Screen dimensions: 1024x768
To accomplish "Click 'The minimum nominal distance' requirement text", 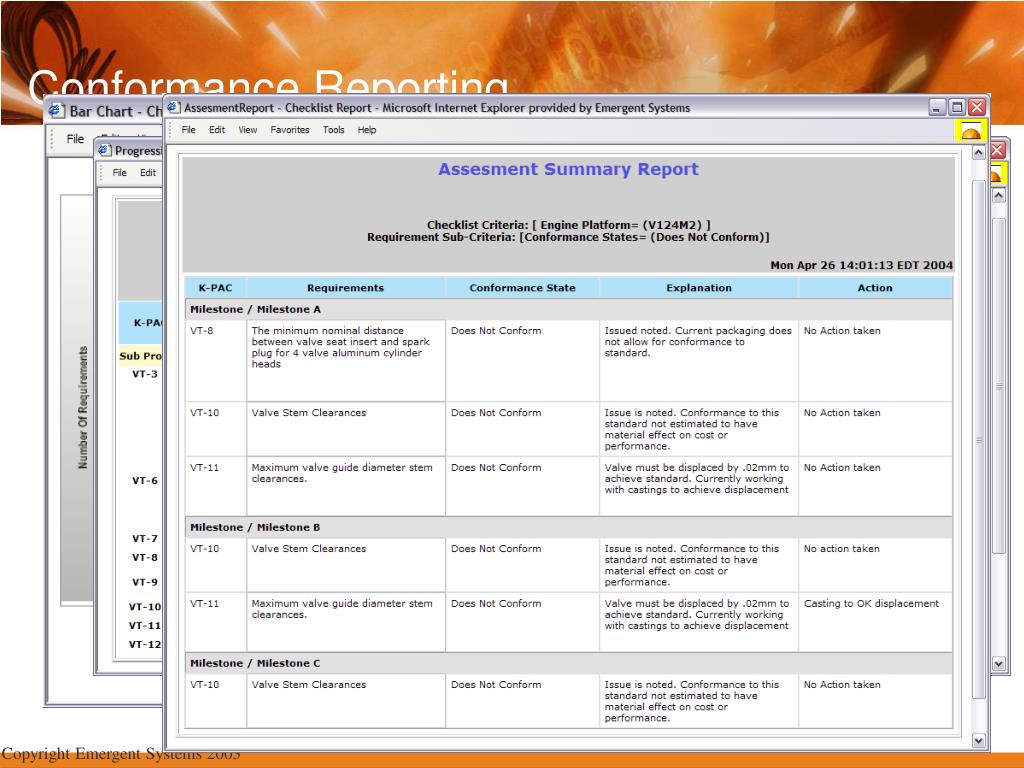I will click(340, 347).
